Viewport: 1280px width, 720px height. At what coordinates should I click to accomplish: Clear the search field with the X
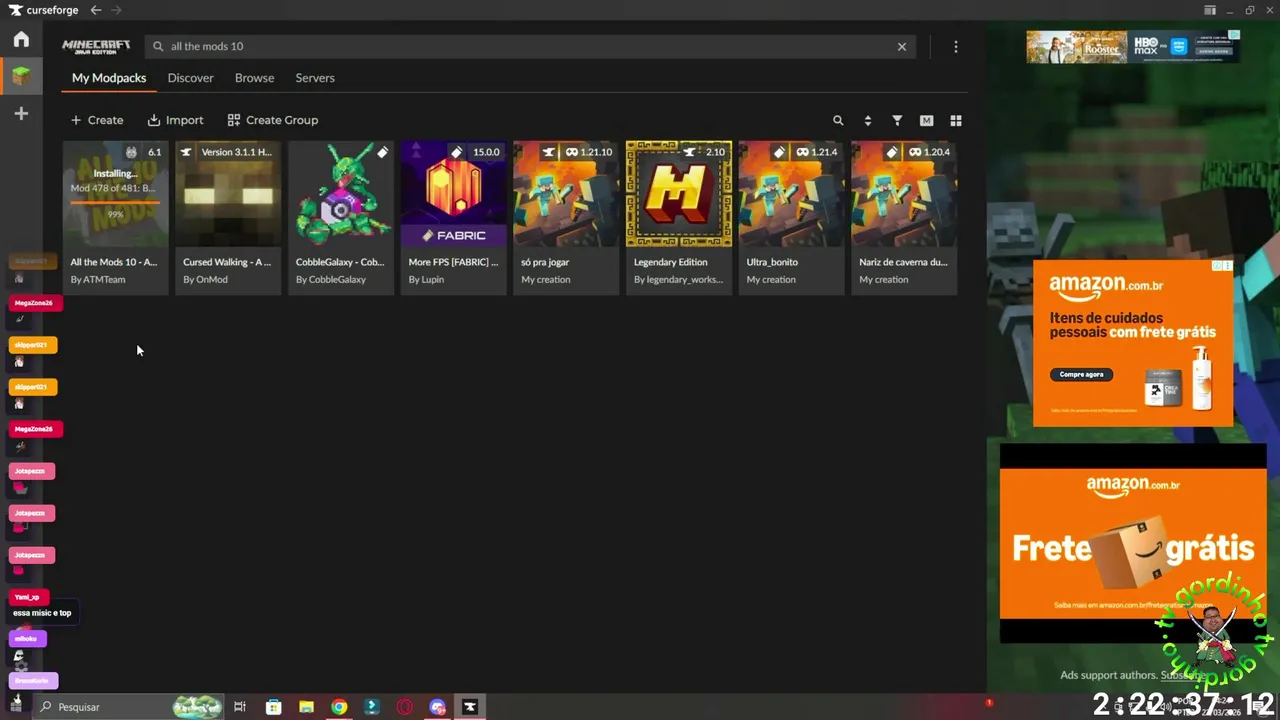point(902,46)
